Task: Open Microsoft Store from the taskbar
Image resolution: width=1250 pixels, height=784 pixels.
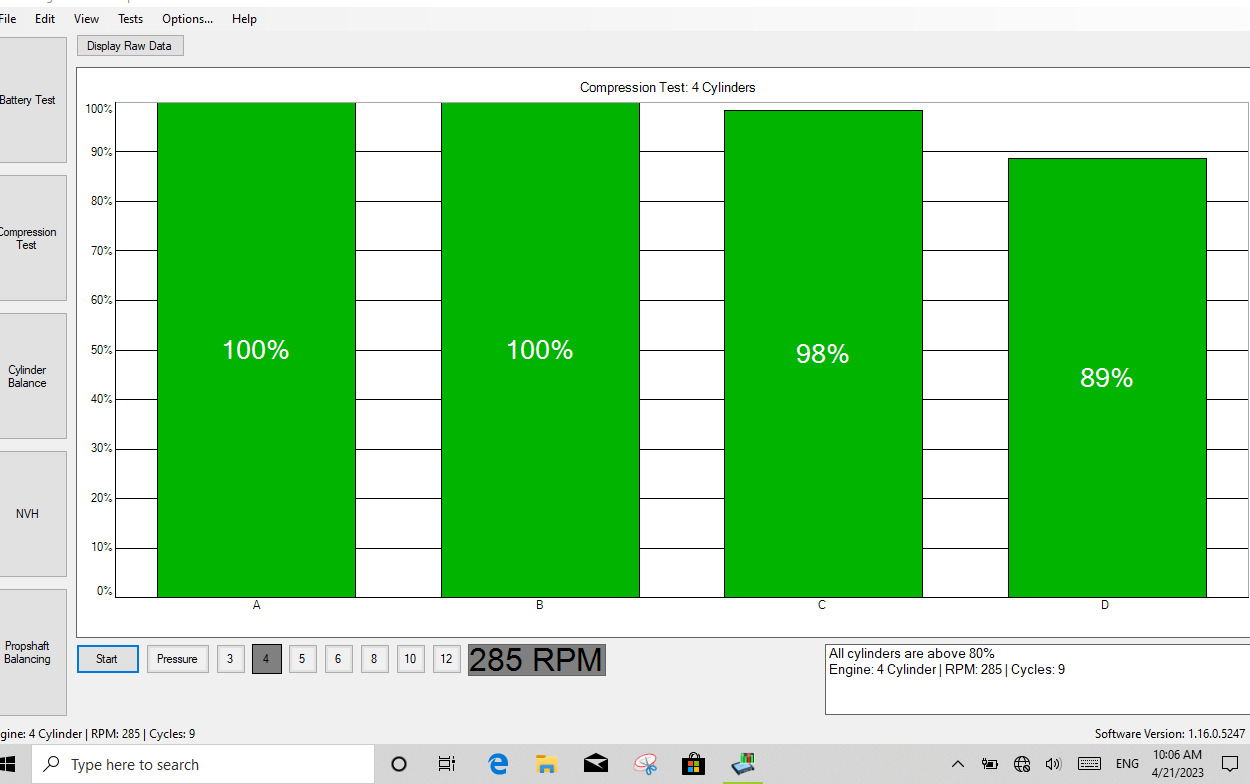Action: click(x=693, y=765)
